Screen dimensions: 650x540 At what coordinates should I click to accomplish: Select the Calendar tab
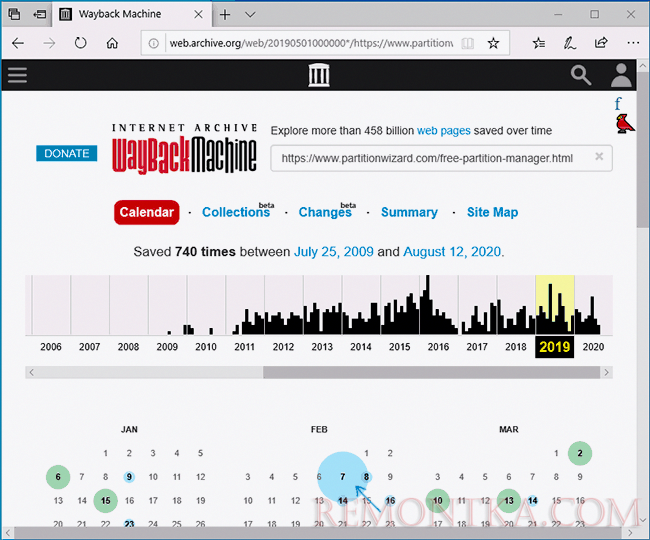(147, 212)
